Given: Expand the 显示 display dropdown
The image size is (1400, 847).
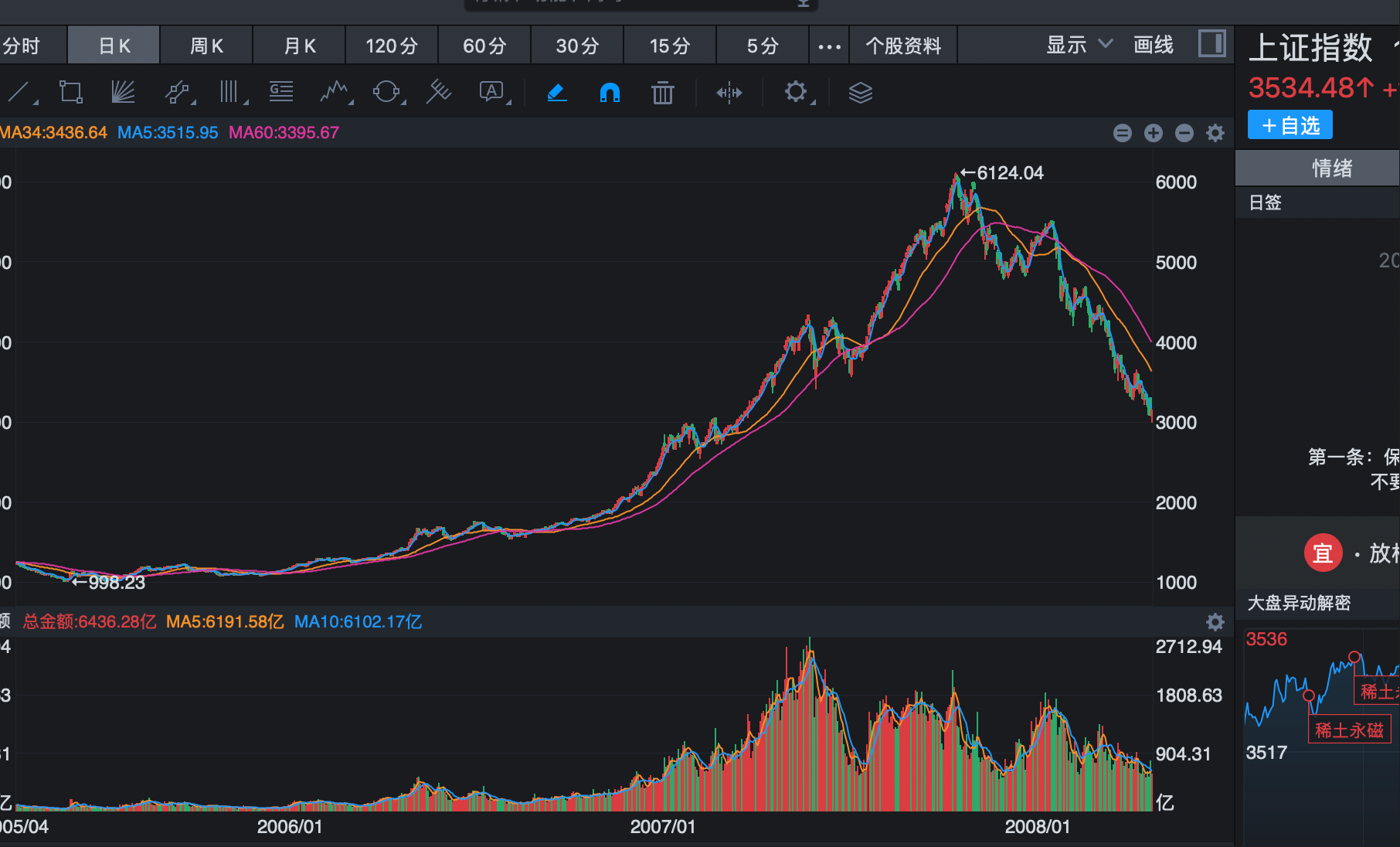Looking at the screenshot, I should (1079, 45).
